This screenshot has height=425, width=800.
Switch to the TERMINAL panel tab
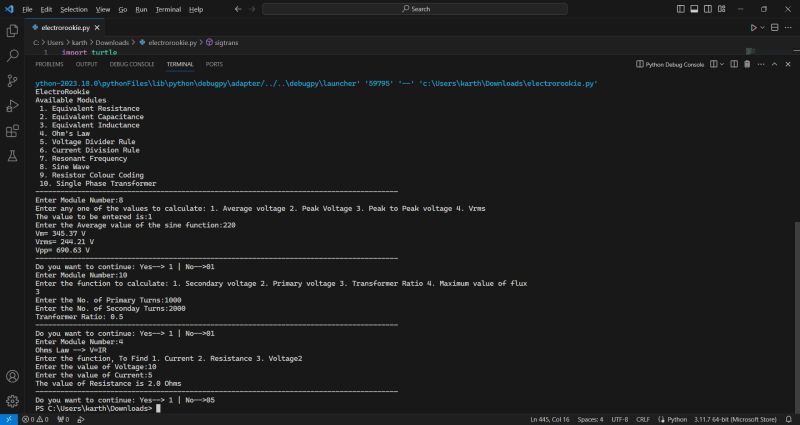[180, 64]
